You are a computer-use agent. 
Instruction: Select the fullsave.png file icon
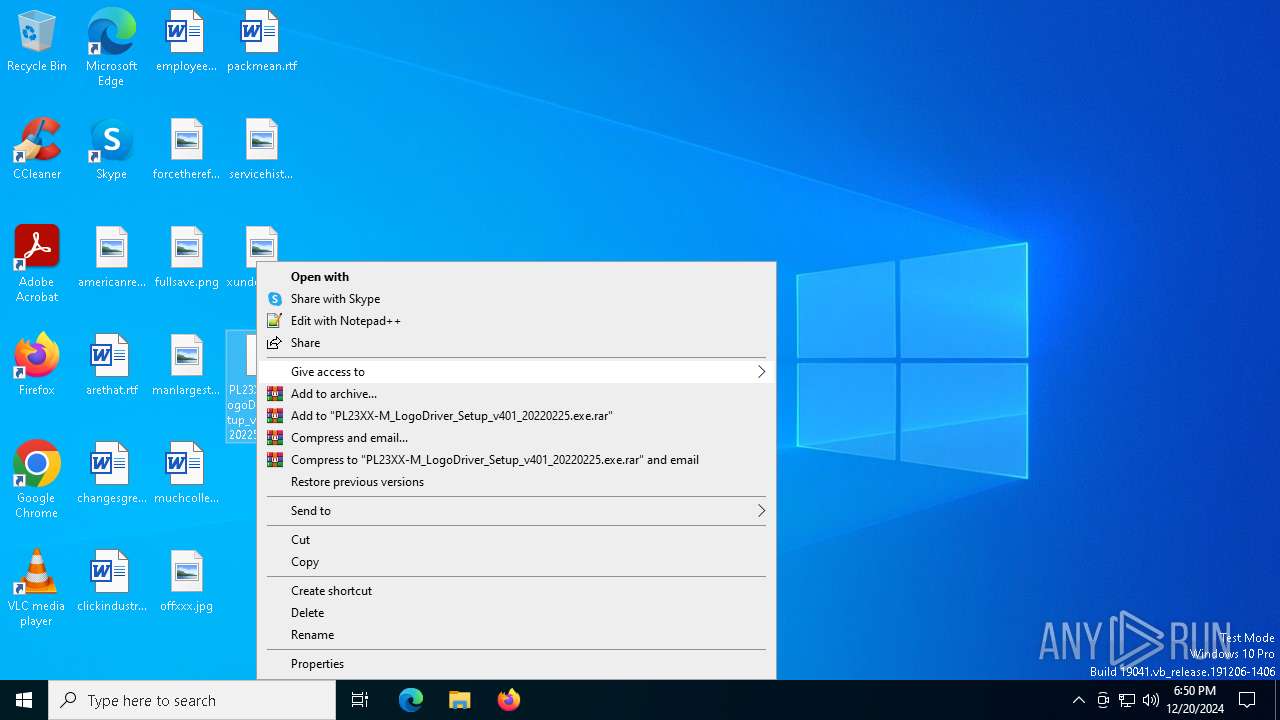pos(186,258)
